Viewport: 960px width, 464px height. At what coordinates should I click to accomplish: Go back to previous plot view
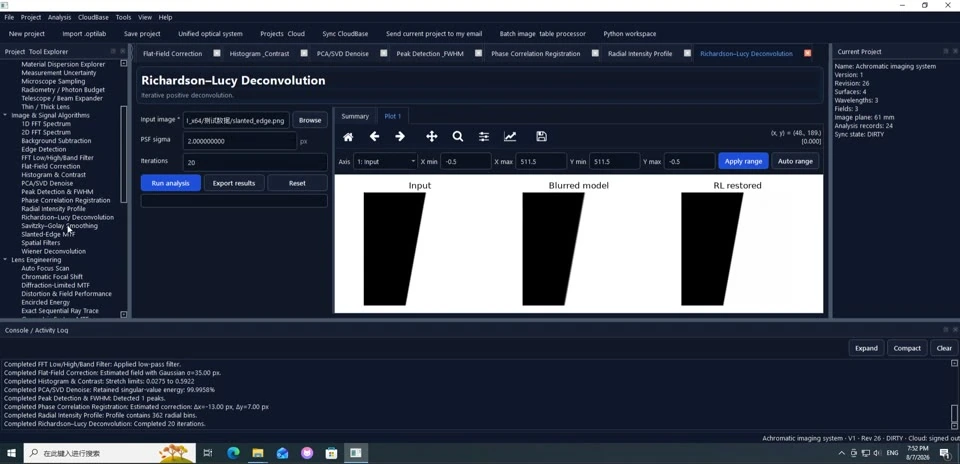tap(374, 137)
